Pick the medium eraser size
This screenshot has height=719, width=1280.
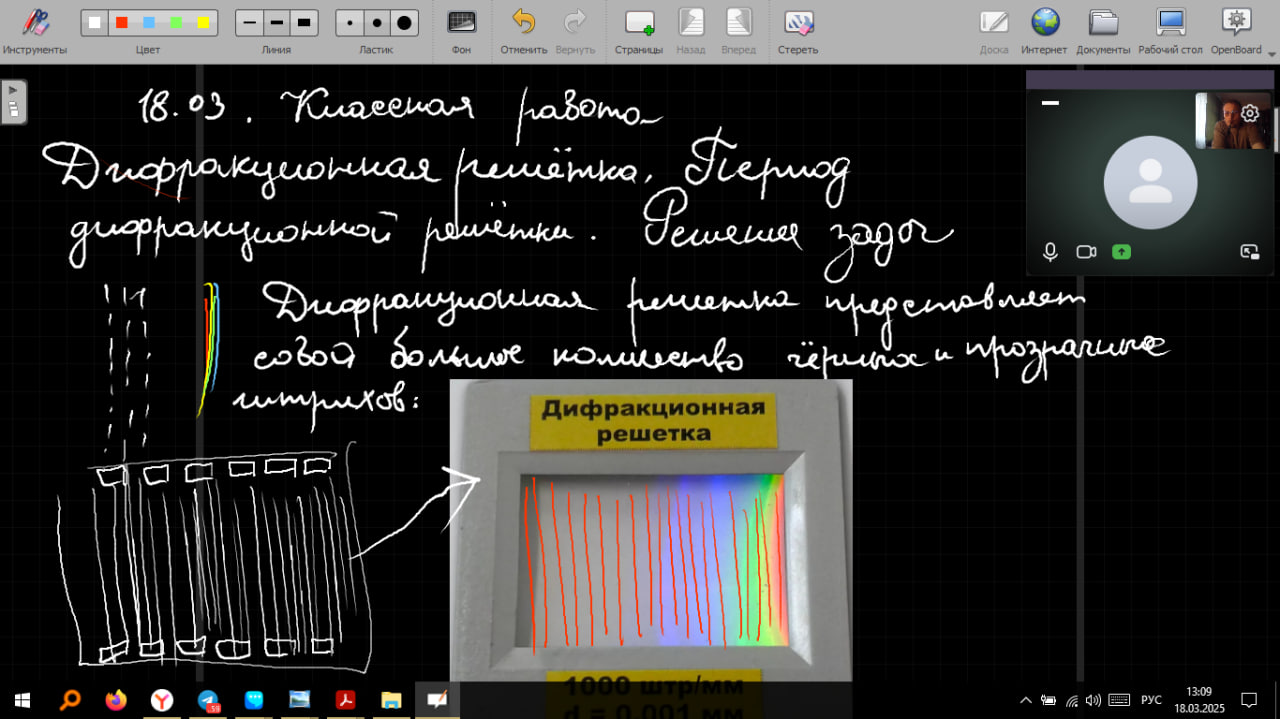tap(377, 22)
